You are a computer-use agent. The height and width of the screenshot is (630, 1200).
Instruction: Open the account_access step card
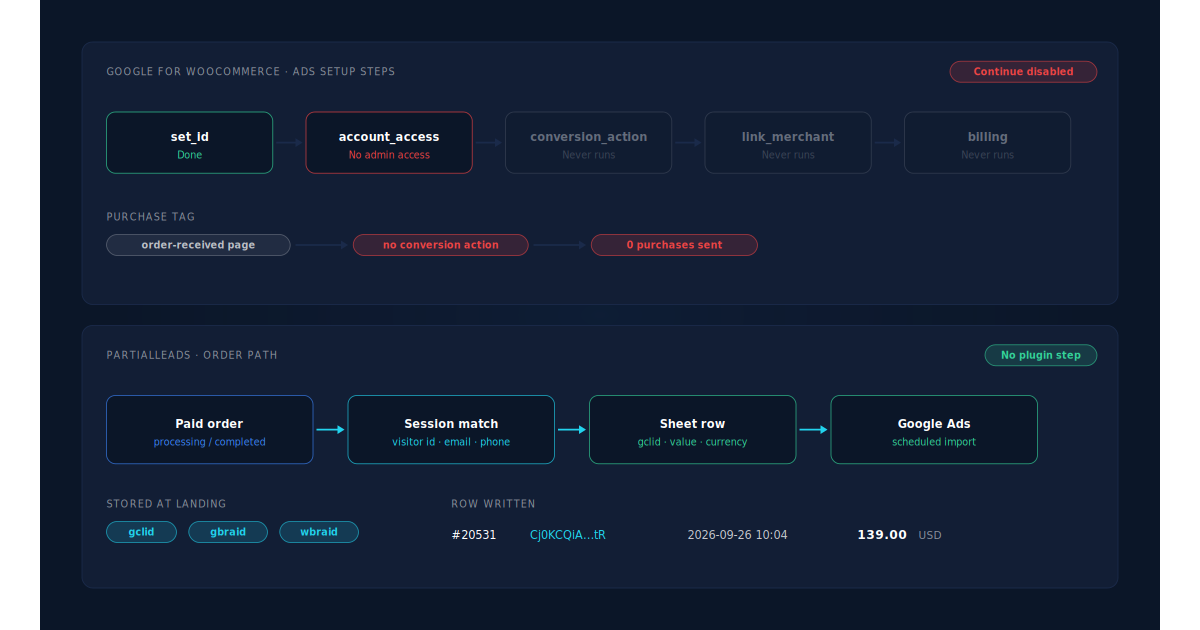389,143
